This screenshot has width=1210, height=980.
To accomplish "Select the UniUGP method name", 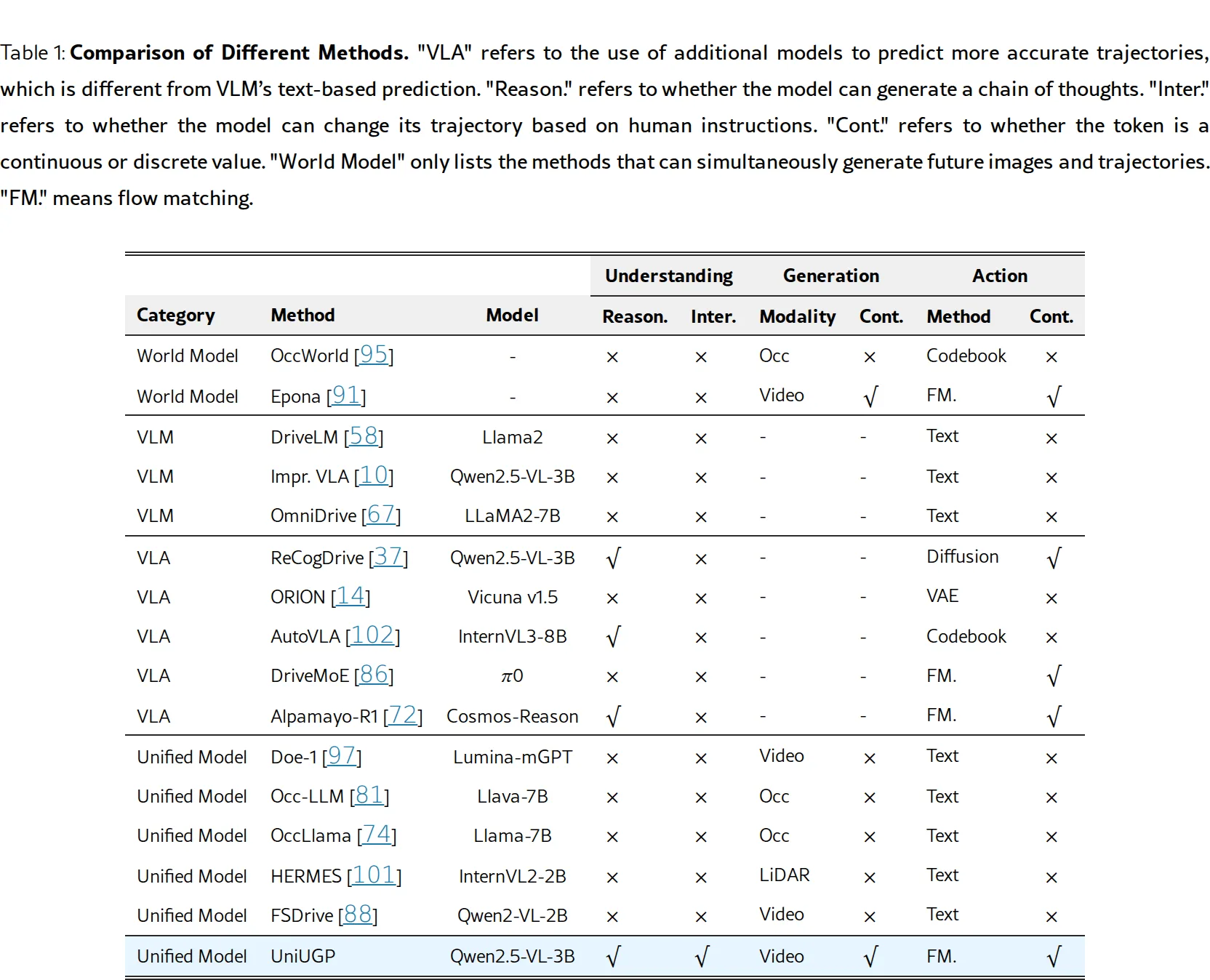I will coord(302,956).
